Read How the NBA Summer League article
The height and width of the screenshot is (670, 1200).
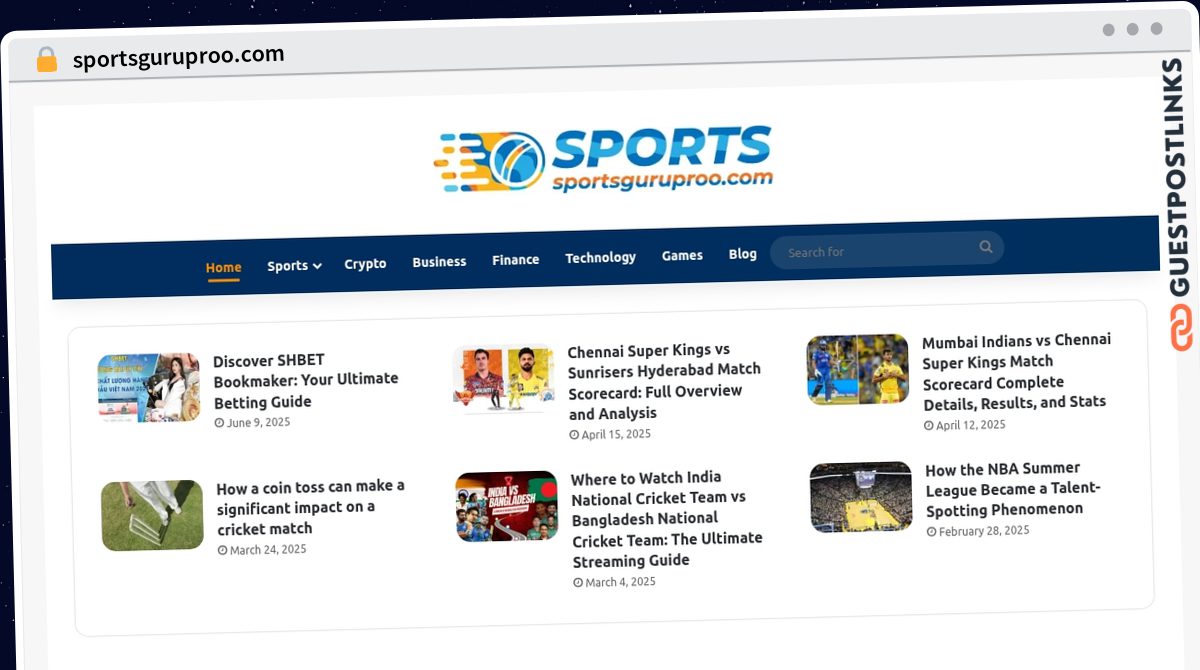point(1013,489)
